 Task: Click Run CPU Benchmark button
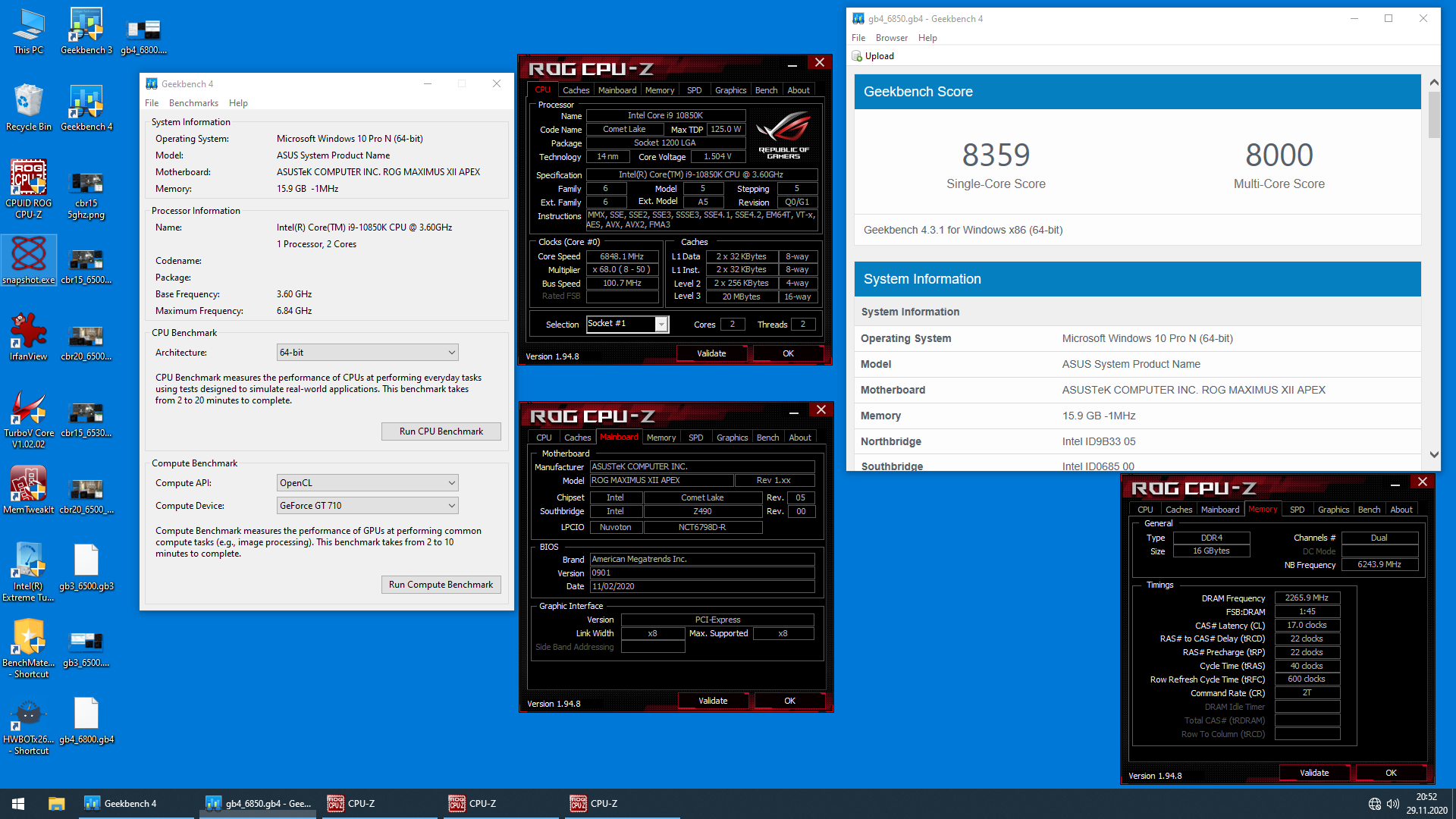(441, 431)
